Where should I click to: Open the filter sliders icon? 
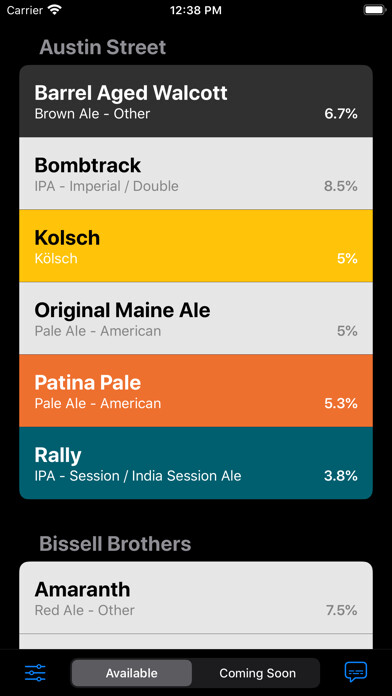[35, 673]
